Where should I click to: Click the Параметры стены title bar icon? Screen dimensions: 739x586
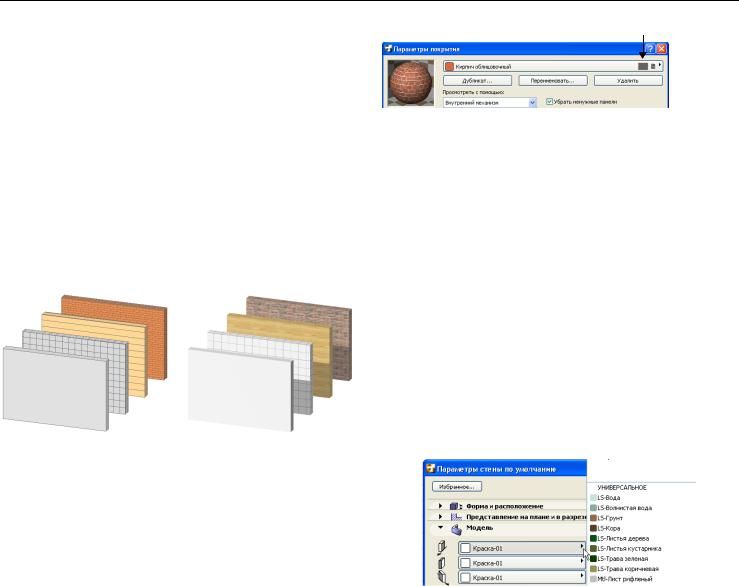click(x=430, y=469)
